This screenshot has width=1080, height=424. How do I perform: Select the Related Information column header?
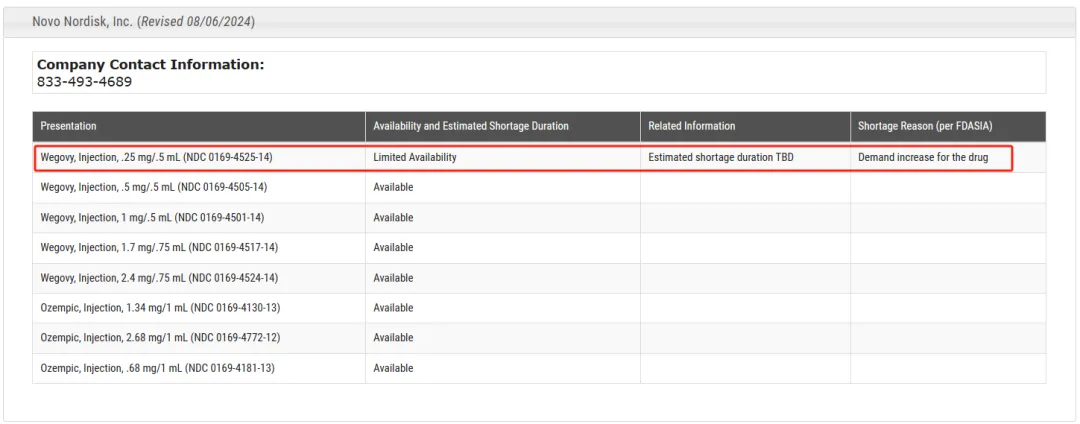pyautogui.click(x=691, y=126)
